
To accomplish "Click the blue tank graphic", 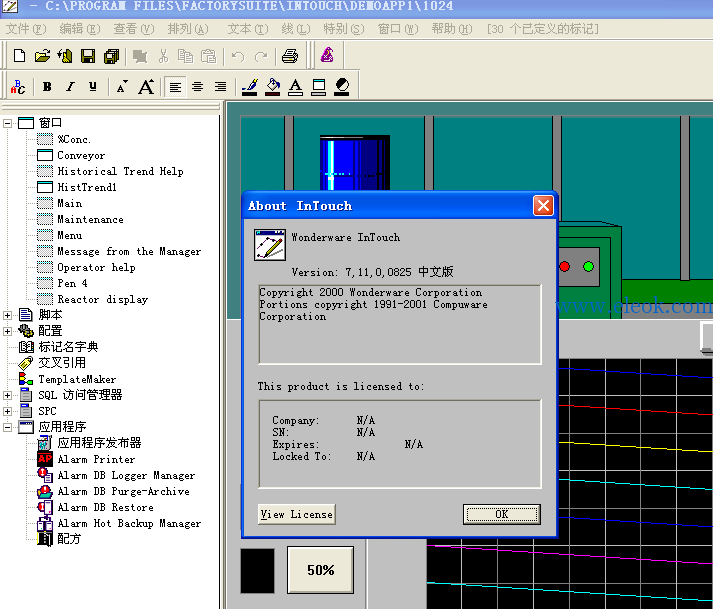I will [x=355, y=163].
